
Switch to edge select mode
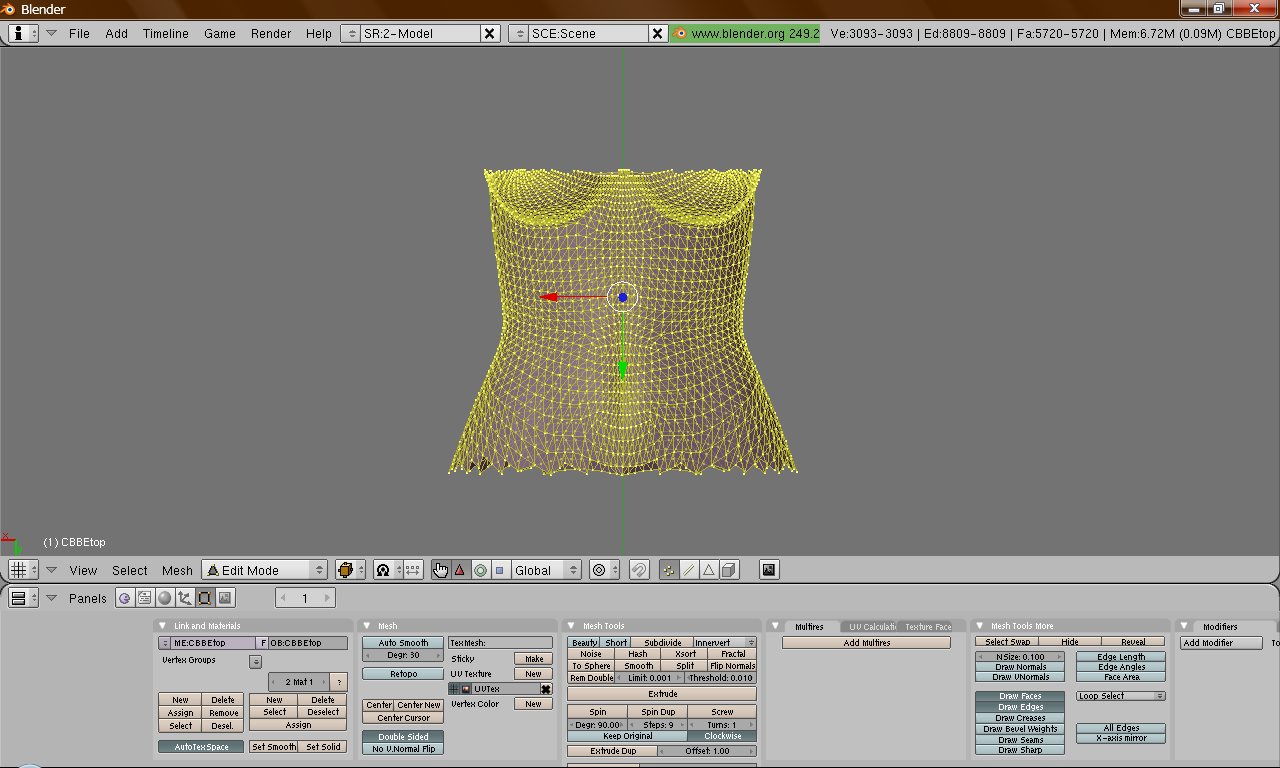[689, 570]
